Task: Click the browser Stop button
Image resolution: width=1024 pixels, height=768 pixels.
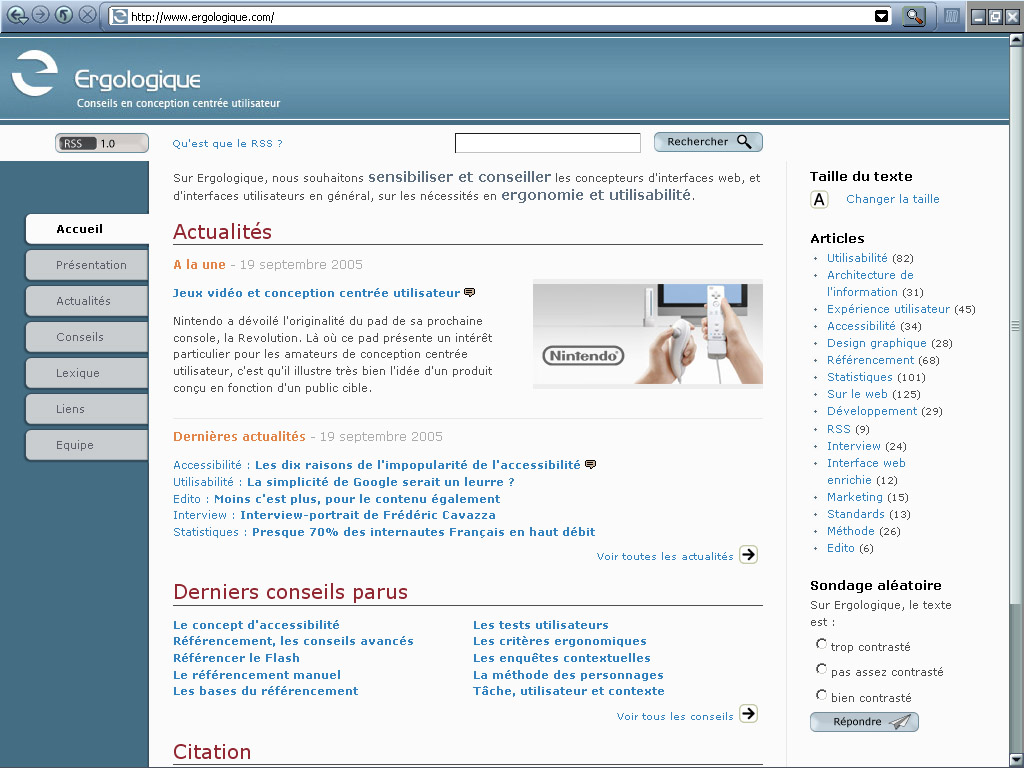Action: click(x=88, y=15)
